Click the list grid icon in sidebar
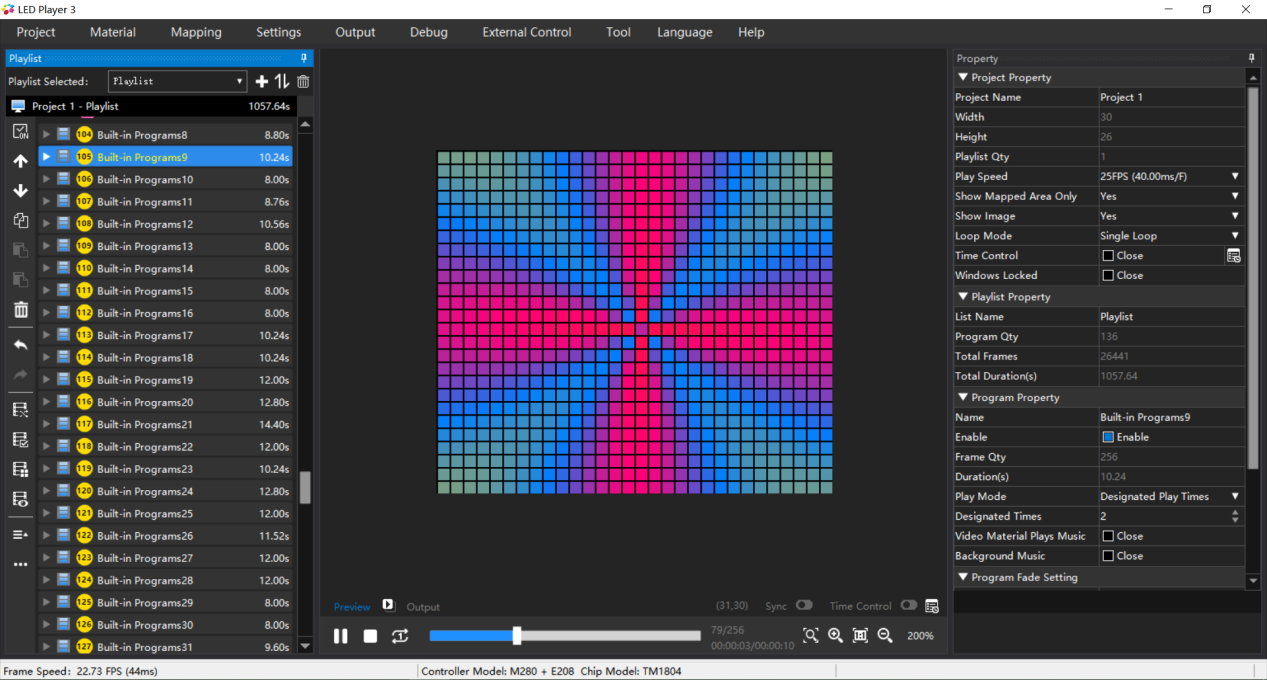Image resolution: width=1267 pixels, height=680 pixels. click(20, 469)
